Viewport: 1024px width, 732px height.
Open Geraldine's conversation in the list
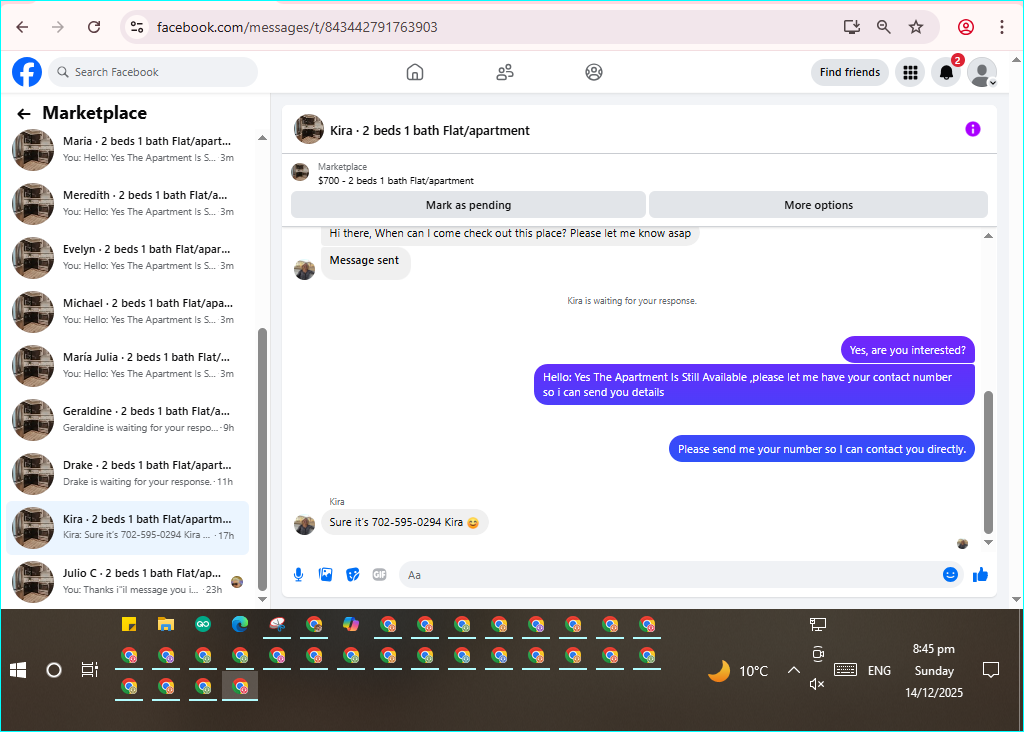(128, 420)
